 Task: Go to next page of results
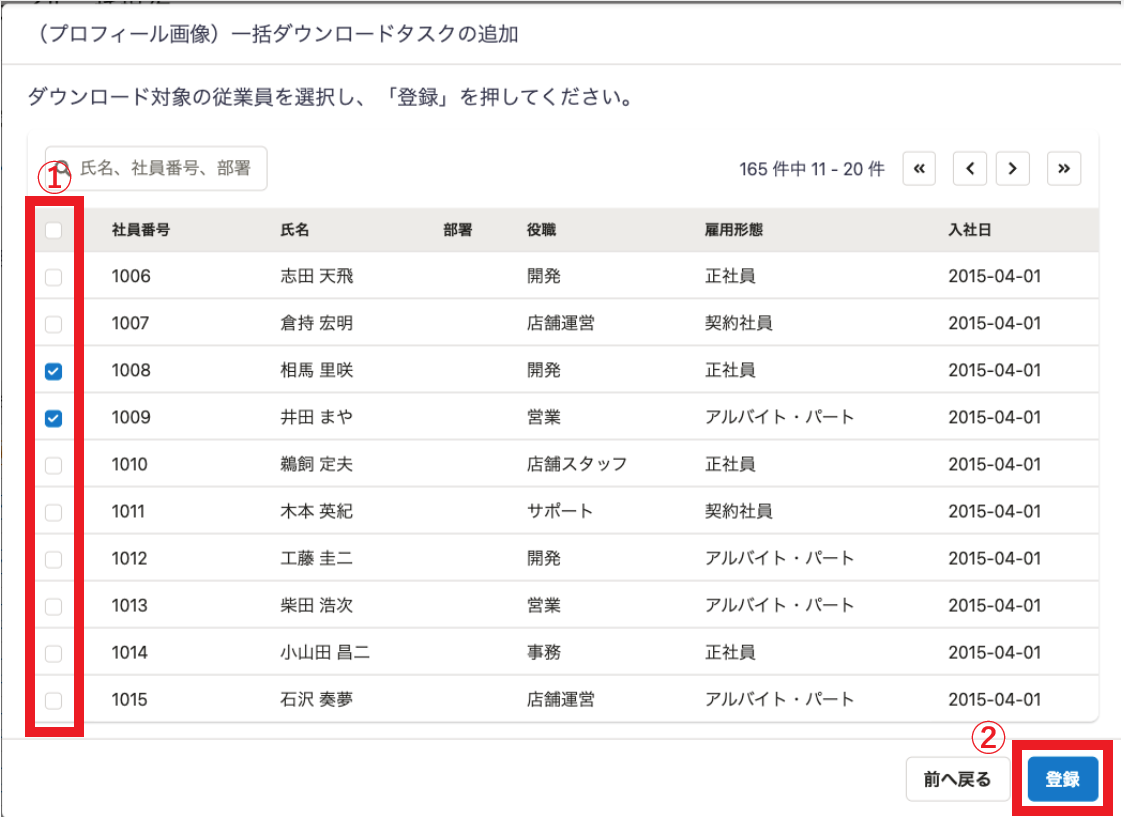click(x=1012, y=169)
